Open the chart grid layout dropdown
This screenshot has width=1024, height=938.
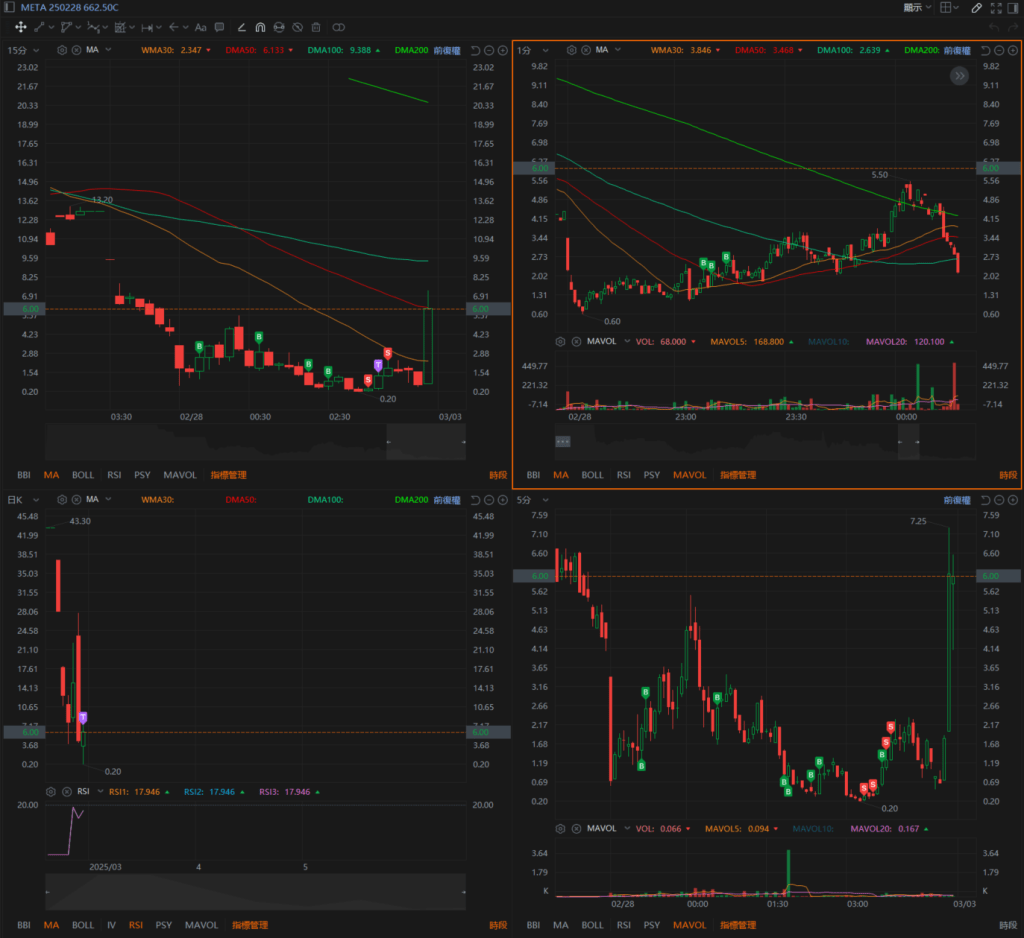[x=949, y=7]
